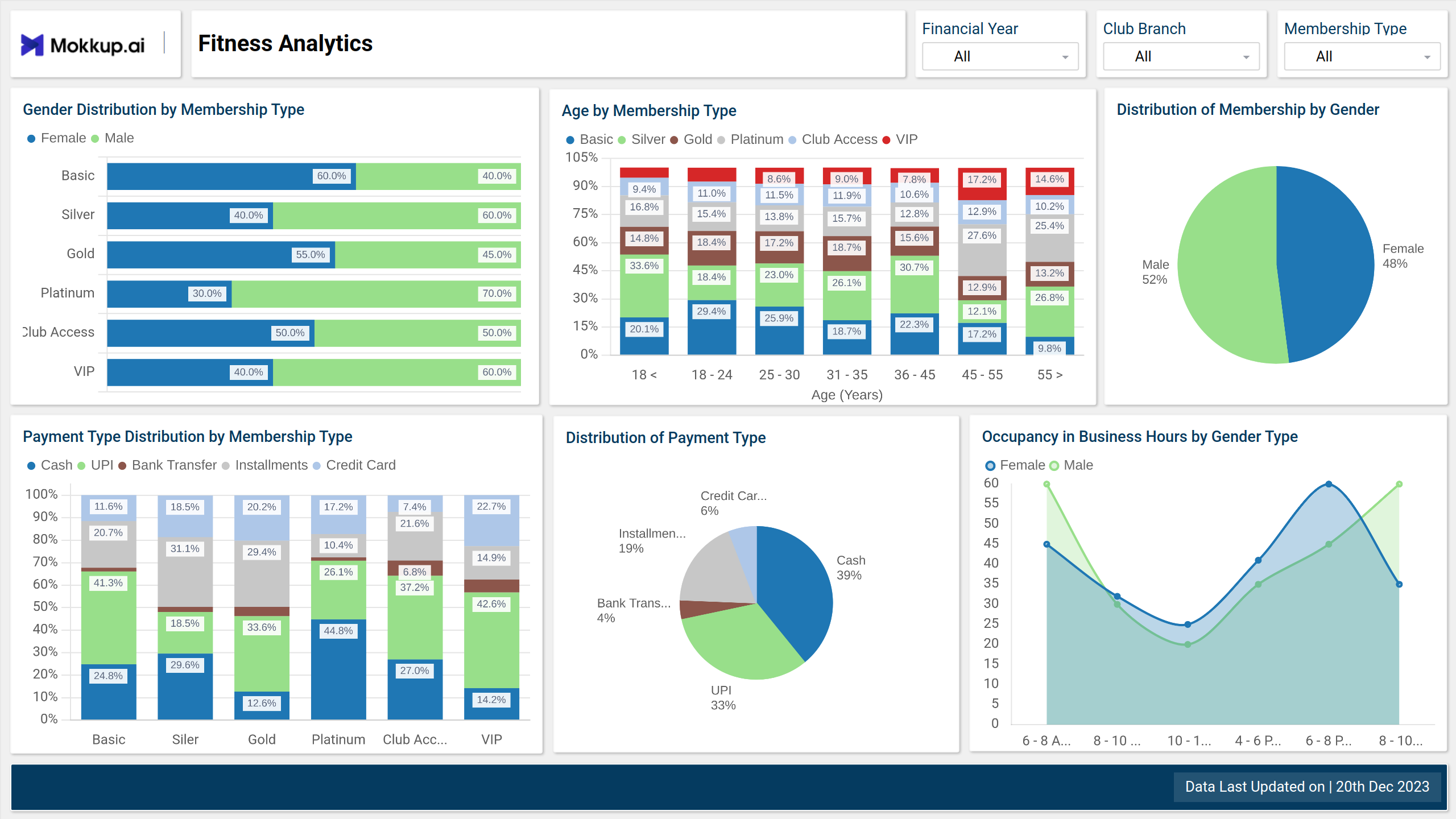Open the Club Branch dropdown
This screenshot has height=819, width=1456.
1181,56
